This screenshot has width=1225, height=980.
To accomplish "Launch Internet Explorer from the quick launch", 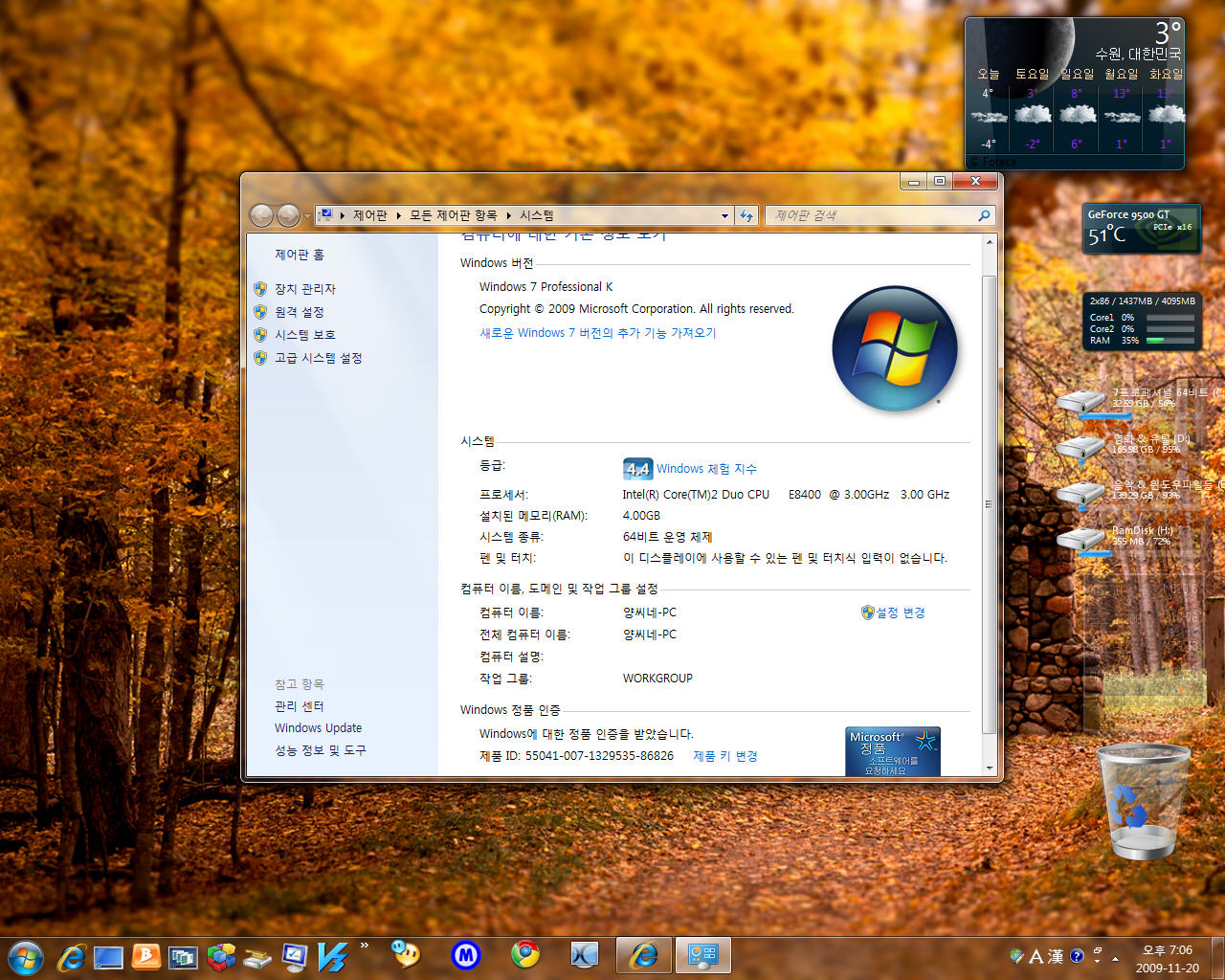I will click(x=71, y=957).
